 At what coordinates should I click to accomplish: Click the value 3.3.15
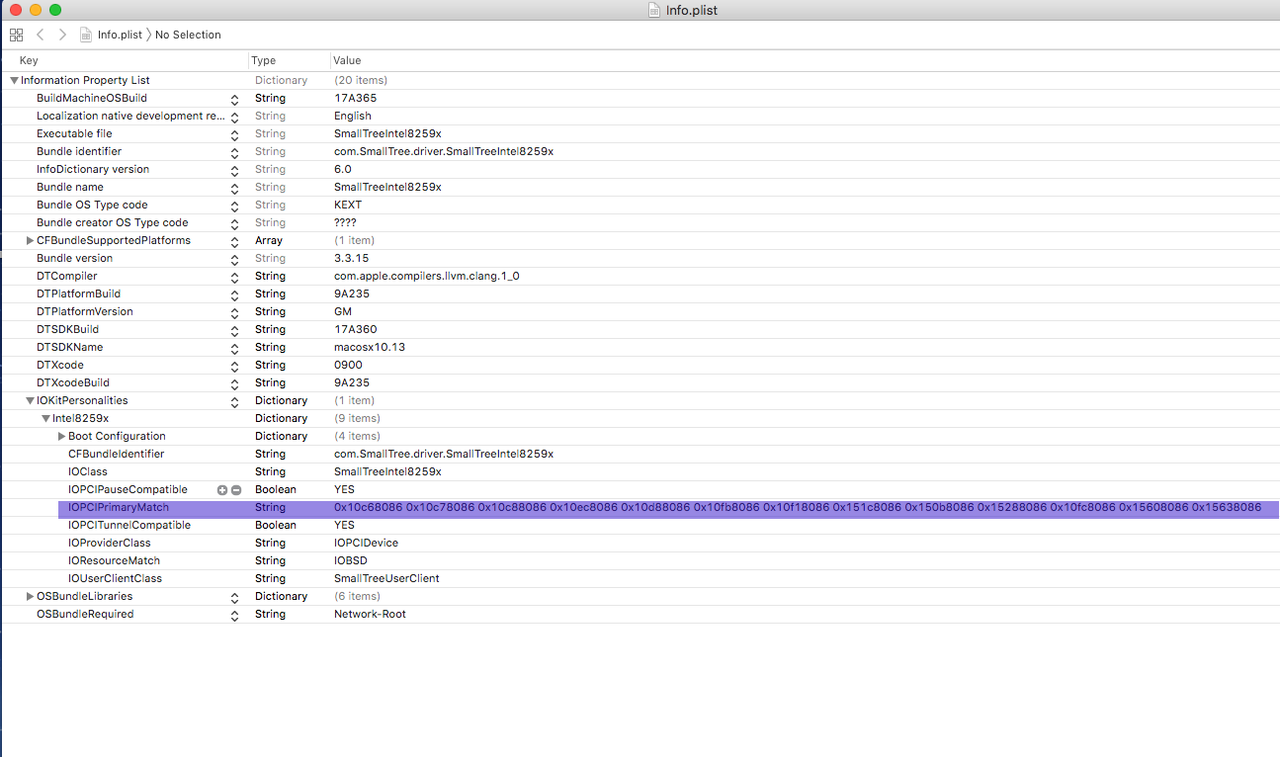point(350,259)
